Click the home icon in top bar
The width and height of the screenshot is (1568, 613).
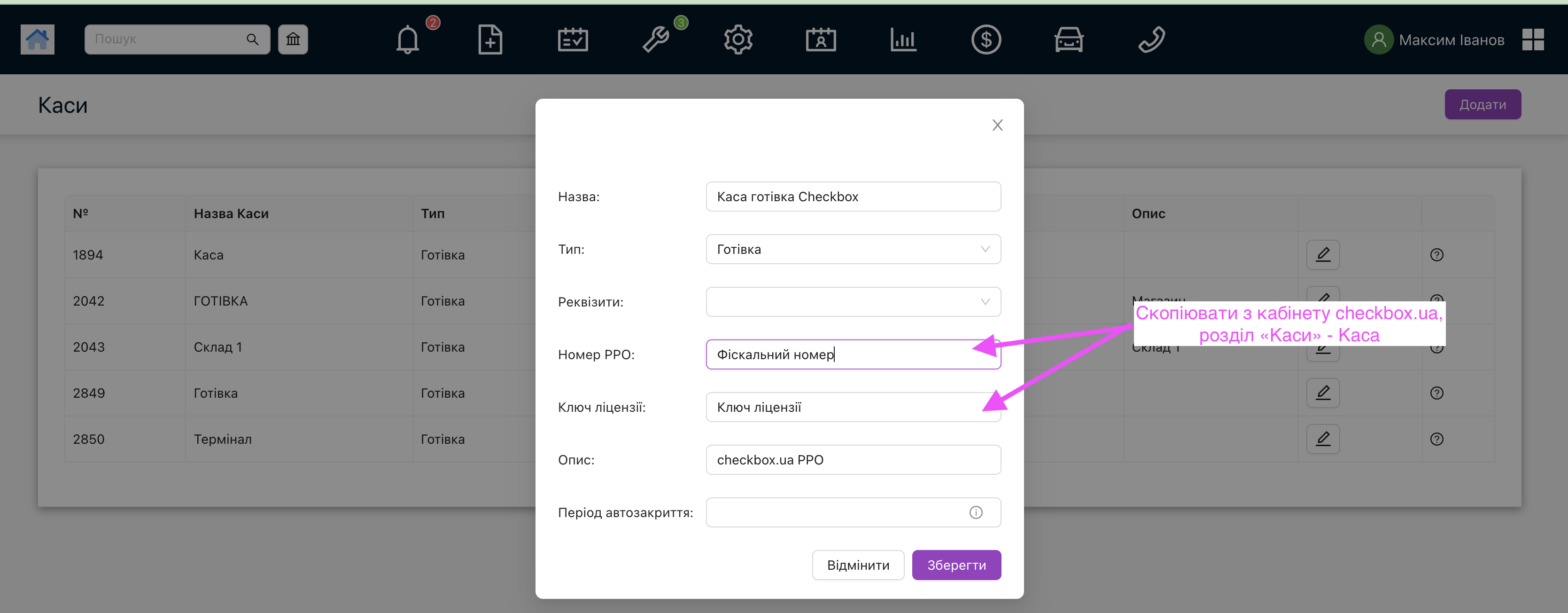click(37, 39)
